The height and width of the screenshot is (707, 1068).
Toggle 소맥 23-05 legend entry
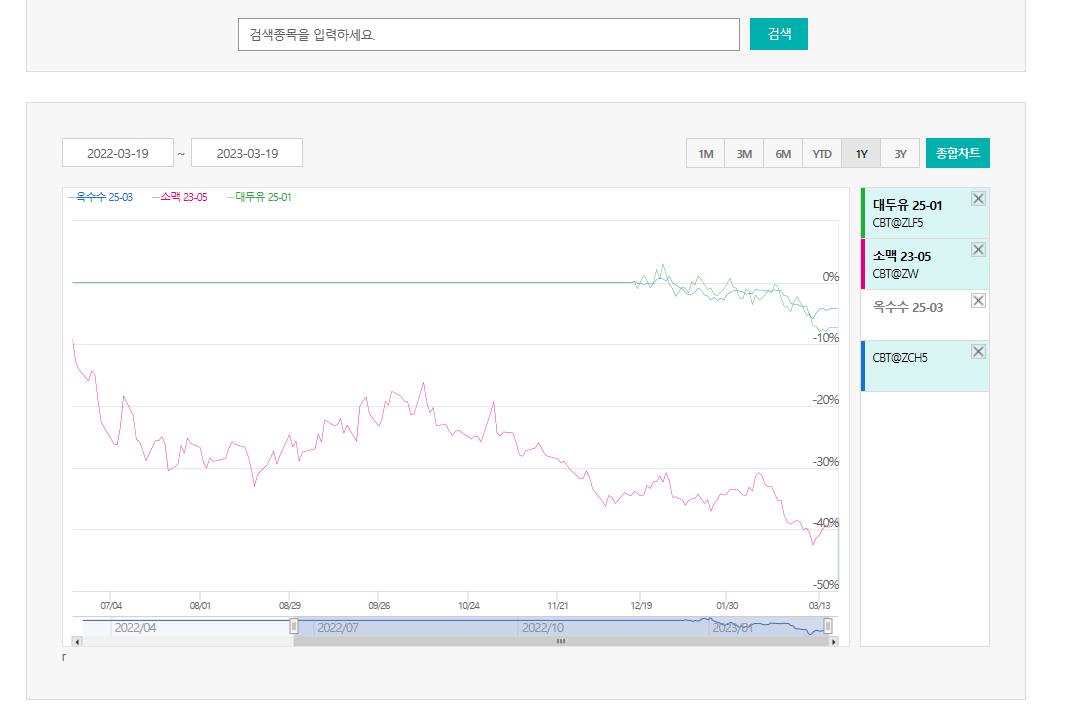(x=180, y=197)
